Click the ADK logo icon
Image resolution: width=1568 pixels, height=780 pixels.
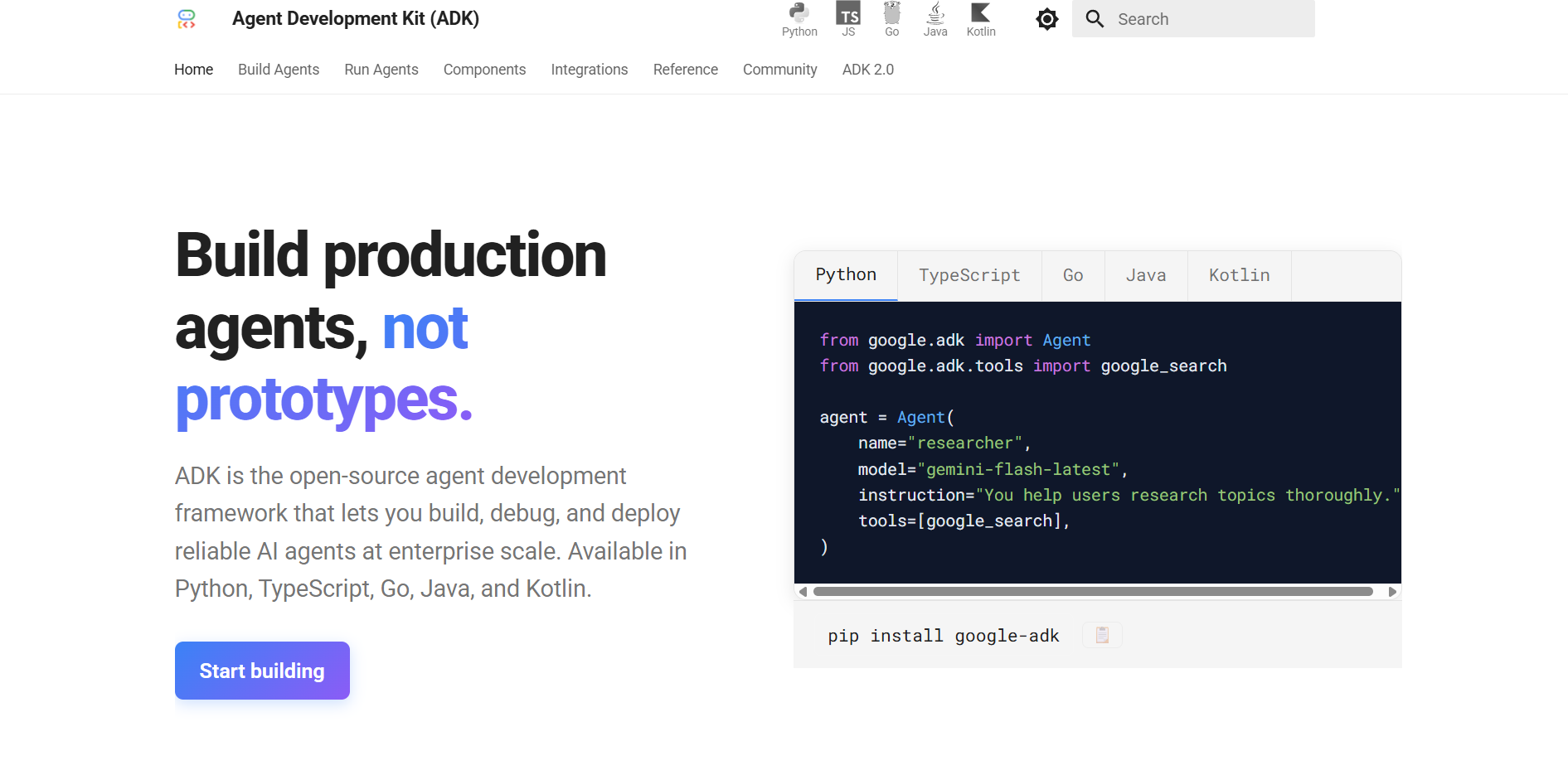coord(187,19)
